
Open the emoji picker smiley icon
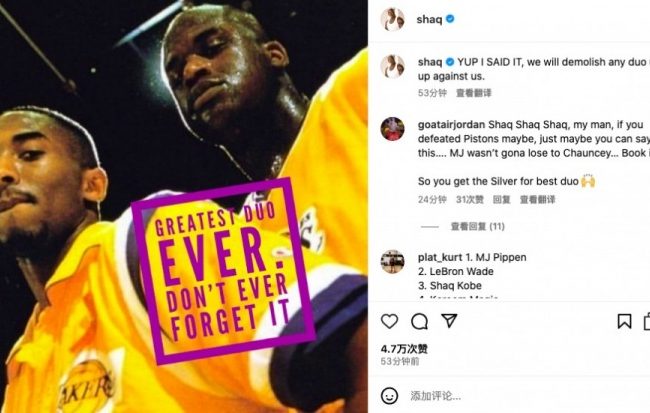(x=389, y=396)
